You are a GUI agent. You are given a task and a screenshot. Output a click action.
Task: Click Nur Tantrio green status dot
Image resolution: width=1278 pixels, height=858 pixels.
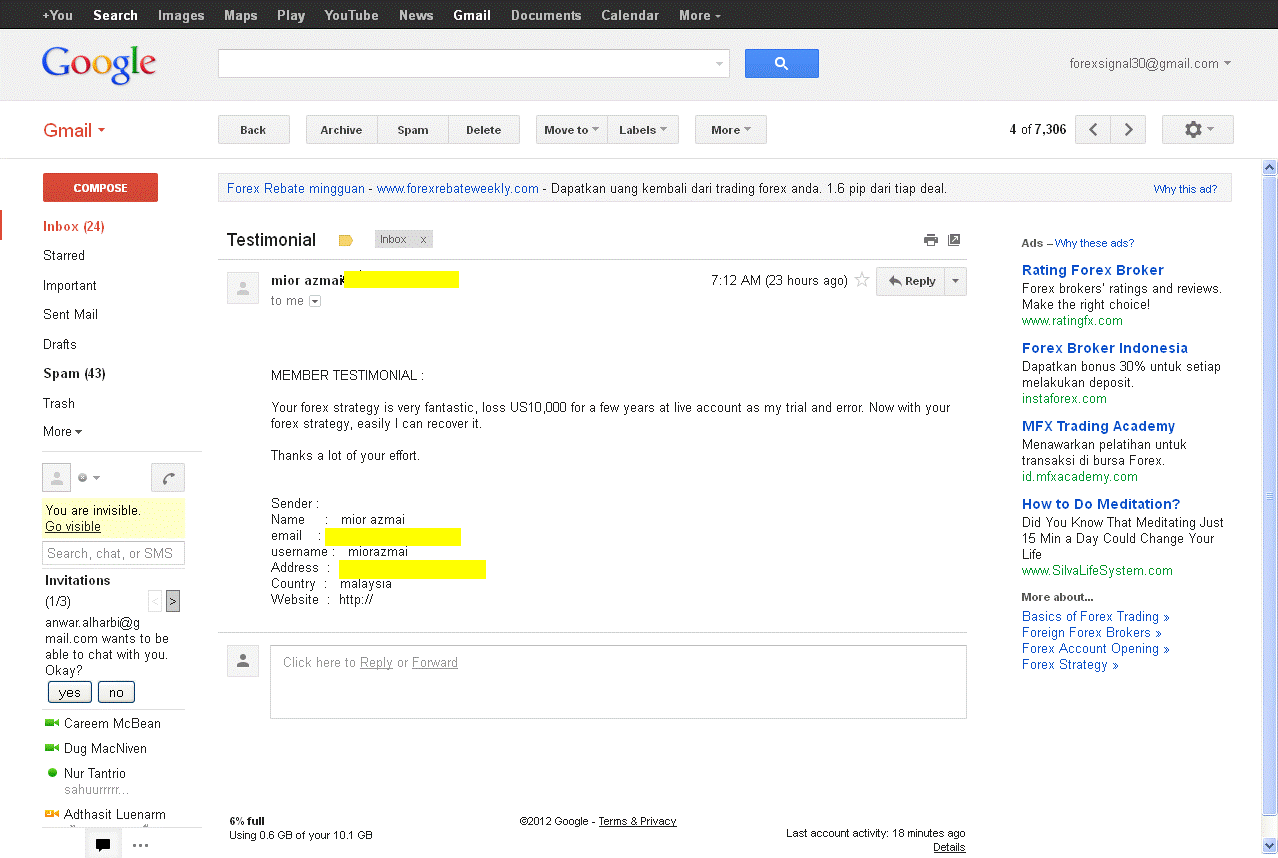(x=52, y=773)
